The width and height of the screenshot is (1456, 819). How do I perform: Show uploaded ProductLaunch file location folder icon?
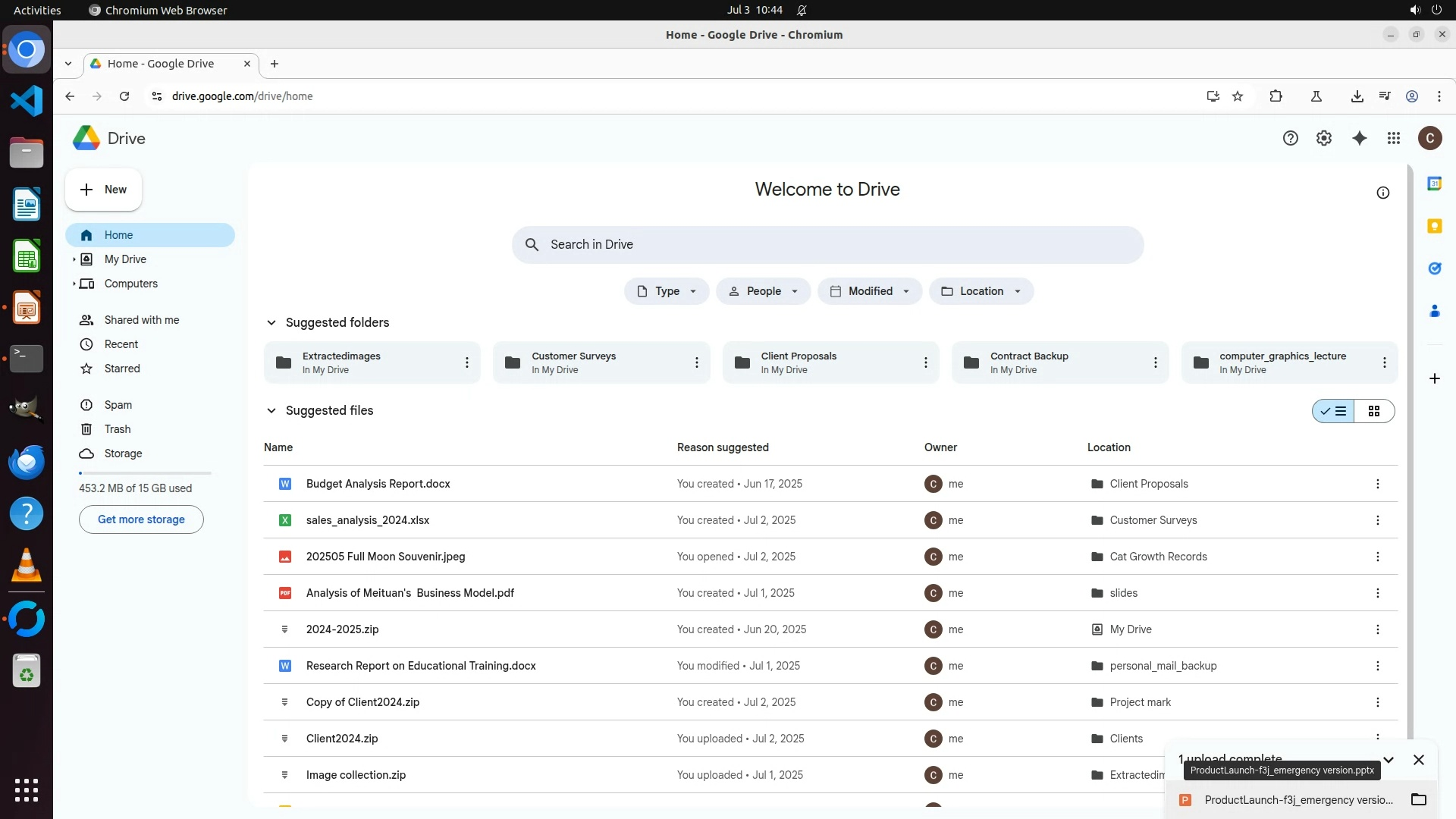click(x=1418, y=799)
